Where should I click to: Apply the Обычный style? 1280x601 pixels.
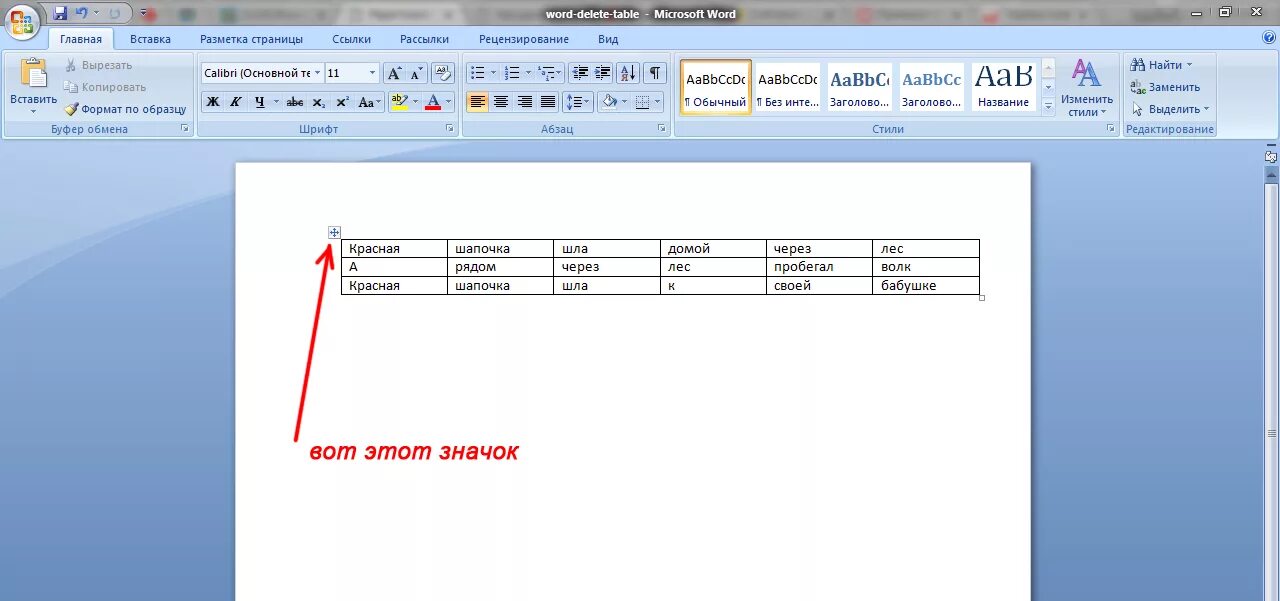pyautogui.click(x=716, y=87)
